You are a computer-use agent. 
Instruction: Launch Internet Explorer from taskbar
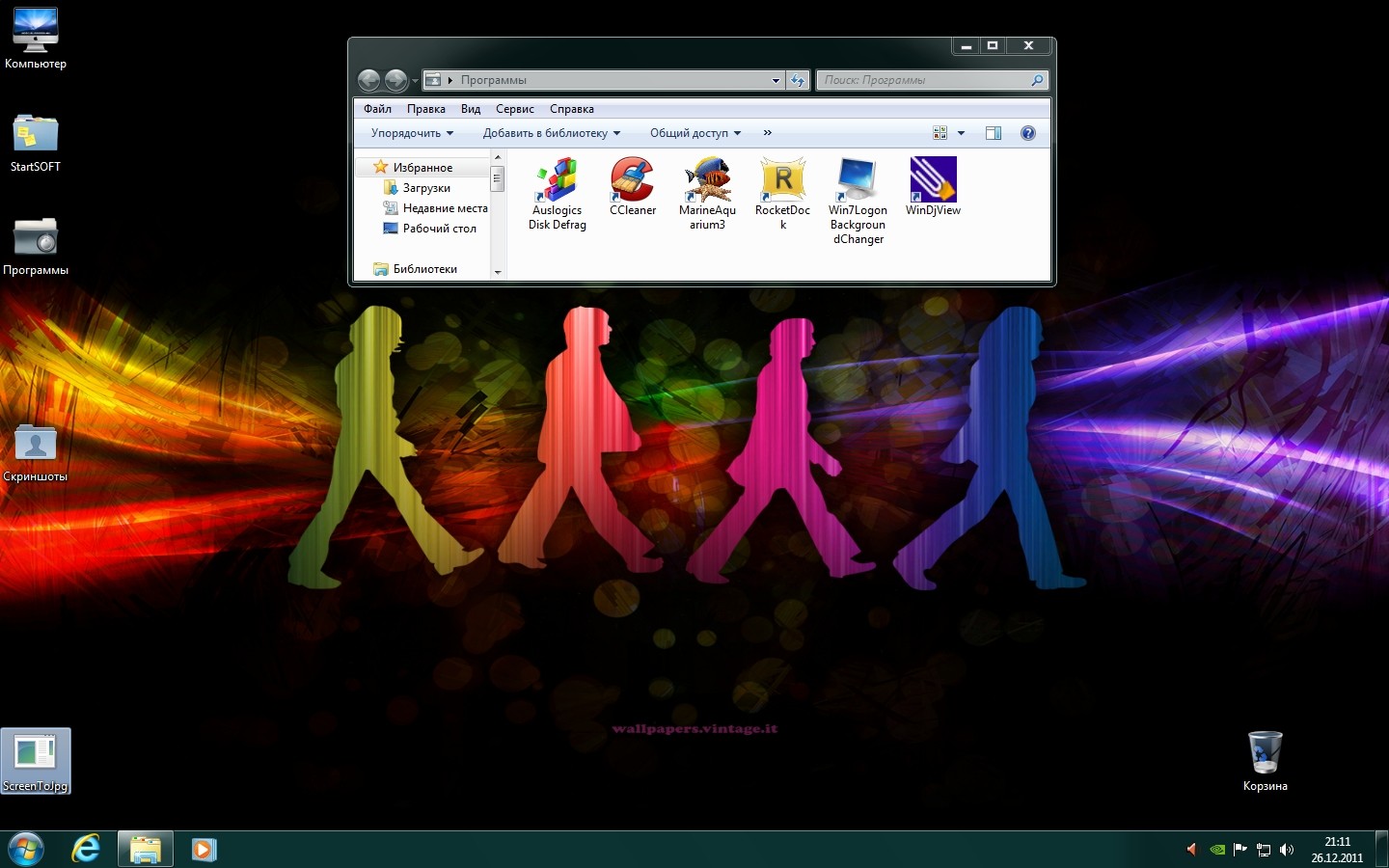click(86, 850)
